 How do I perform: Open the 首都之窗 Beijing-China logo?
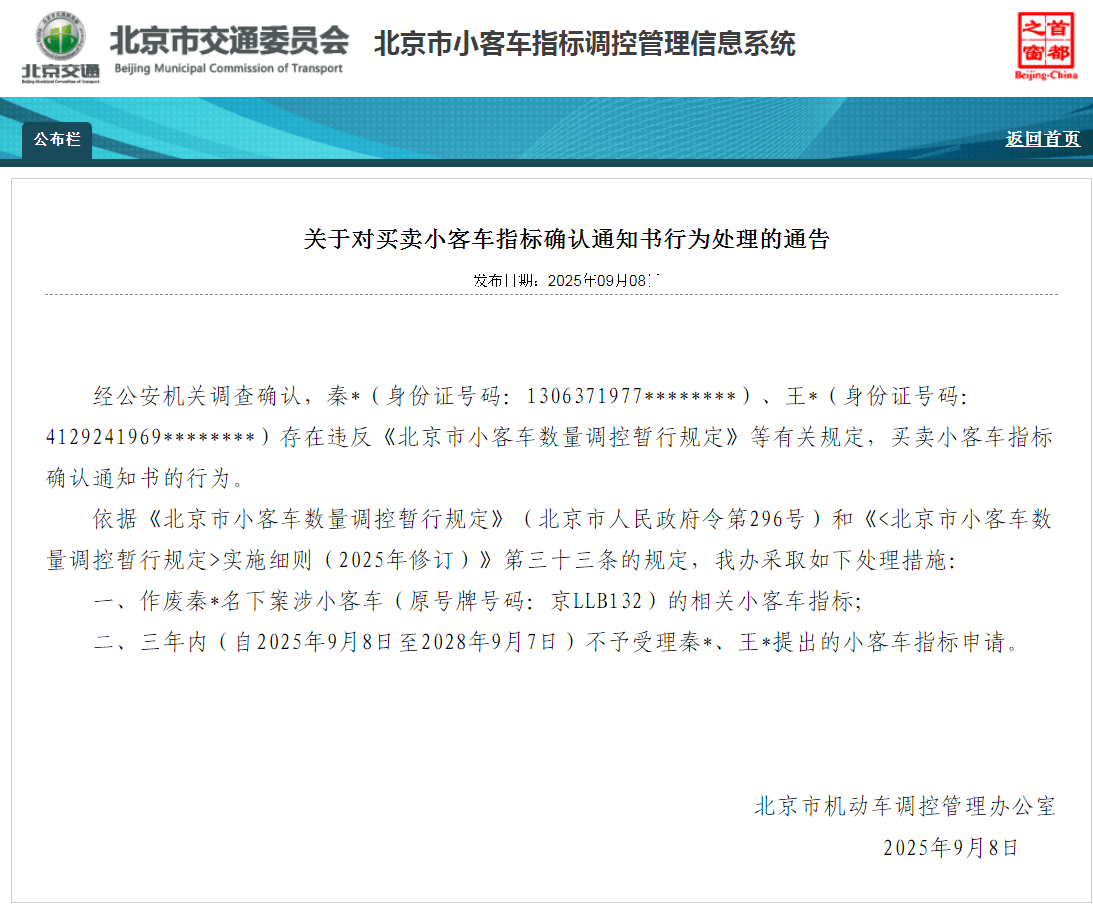pyautogui.click(x=1047, y=44)
